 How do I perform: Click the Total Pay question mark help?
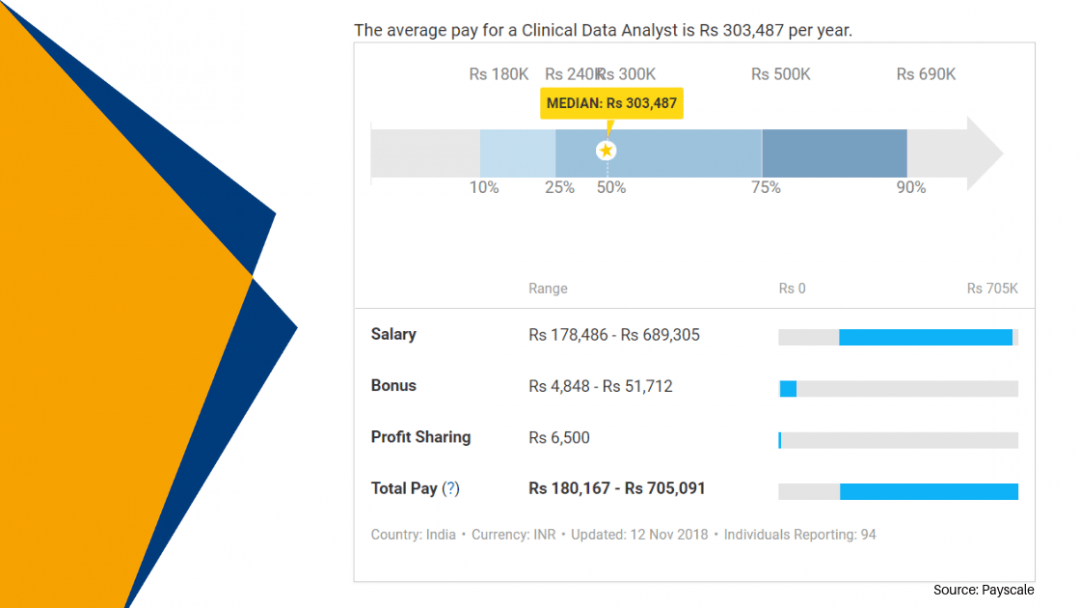click(451, 489)
